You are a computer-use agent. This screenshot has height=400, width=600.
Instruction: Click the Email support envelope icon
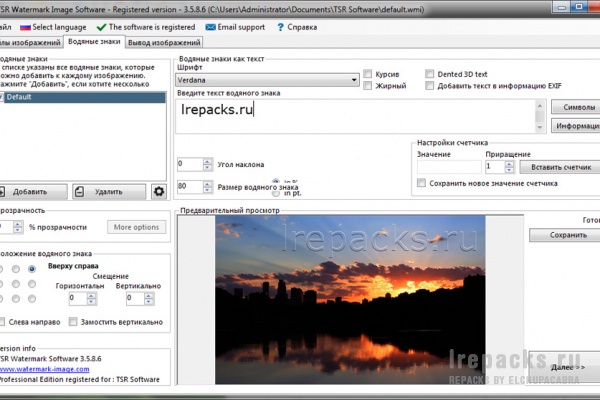tap(210, 27)
